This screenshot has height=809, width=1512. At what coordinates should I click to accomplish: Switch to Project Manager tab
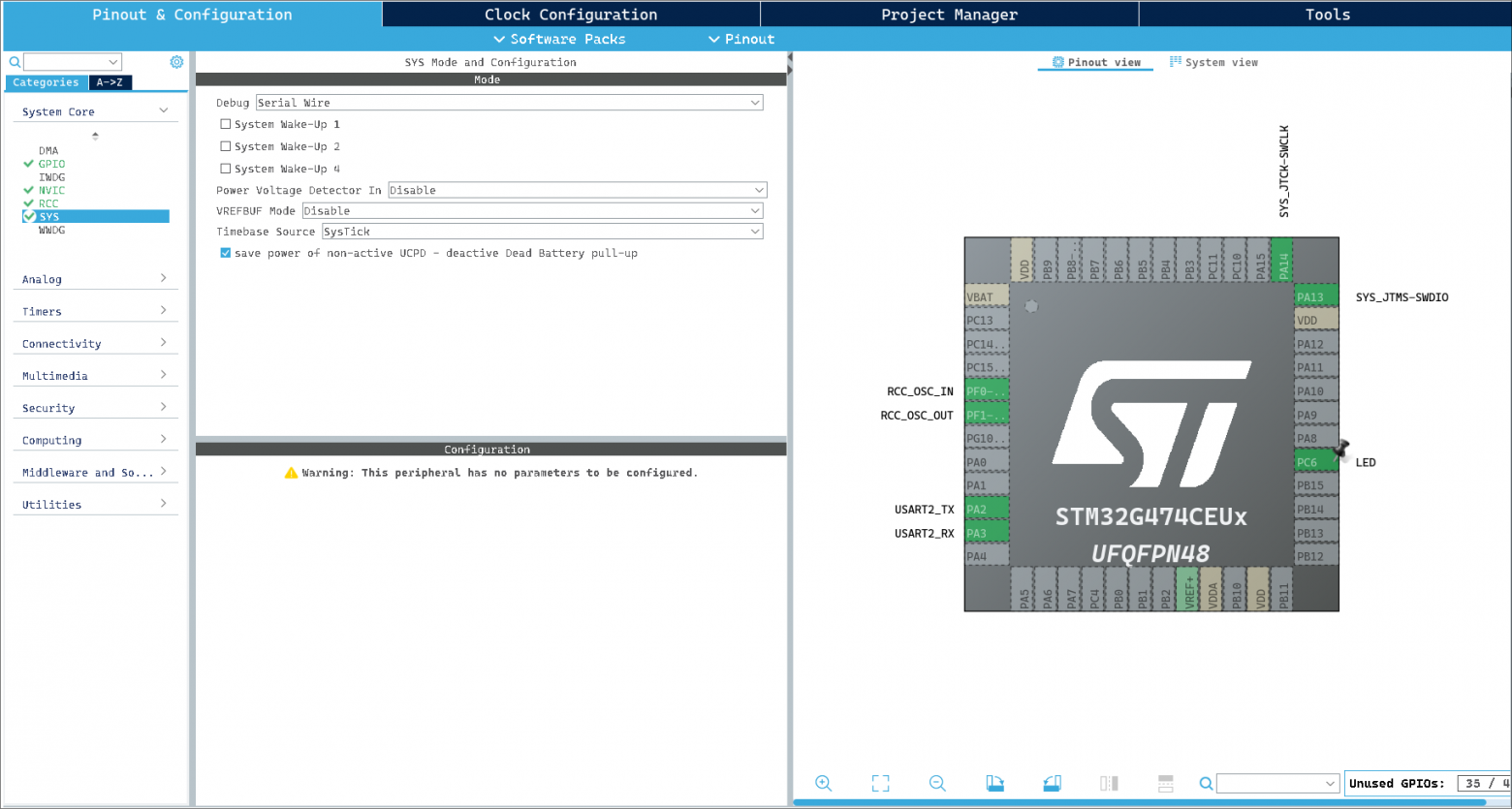point(950,15)
